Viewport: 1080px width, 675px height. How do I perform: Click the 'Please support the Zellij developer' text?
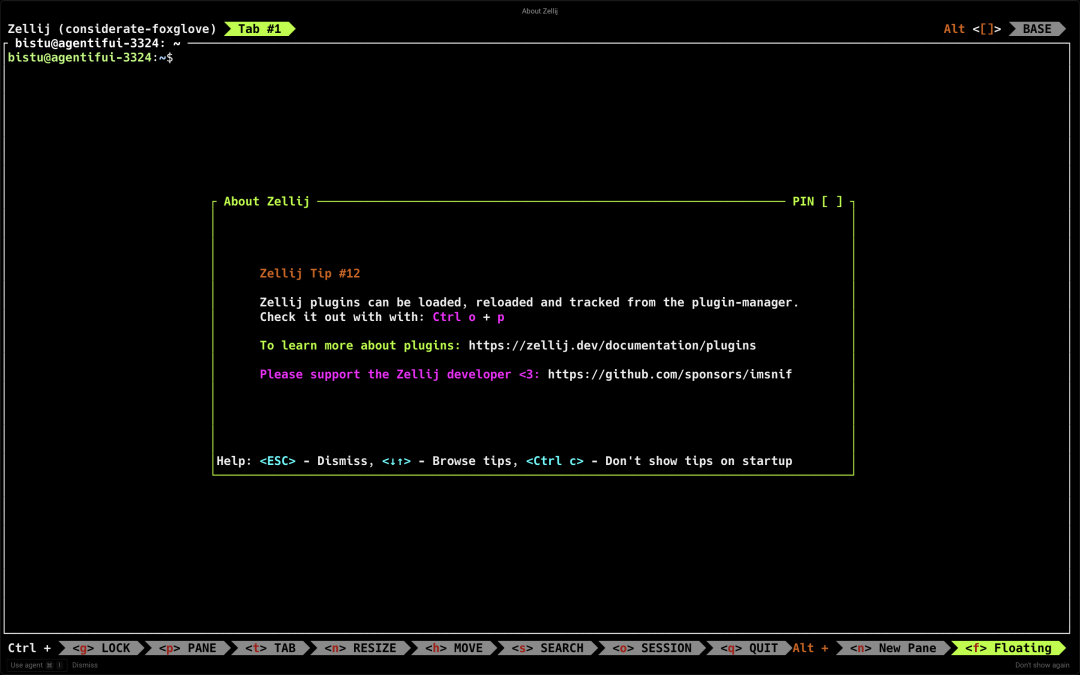click(386, 374)
